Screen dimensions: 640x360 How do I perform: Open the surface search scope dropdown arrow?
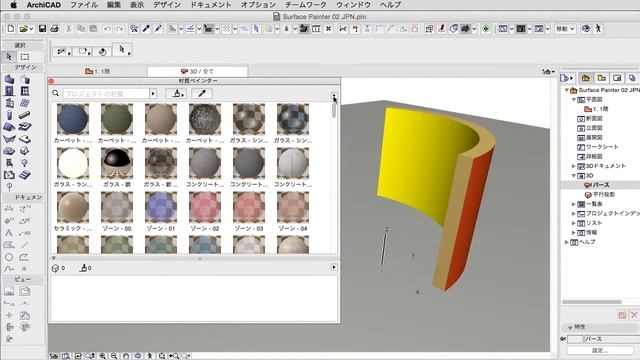(x=153, y=93)
